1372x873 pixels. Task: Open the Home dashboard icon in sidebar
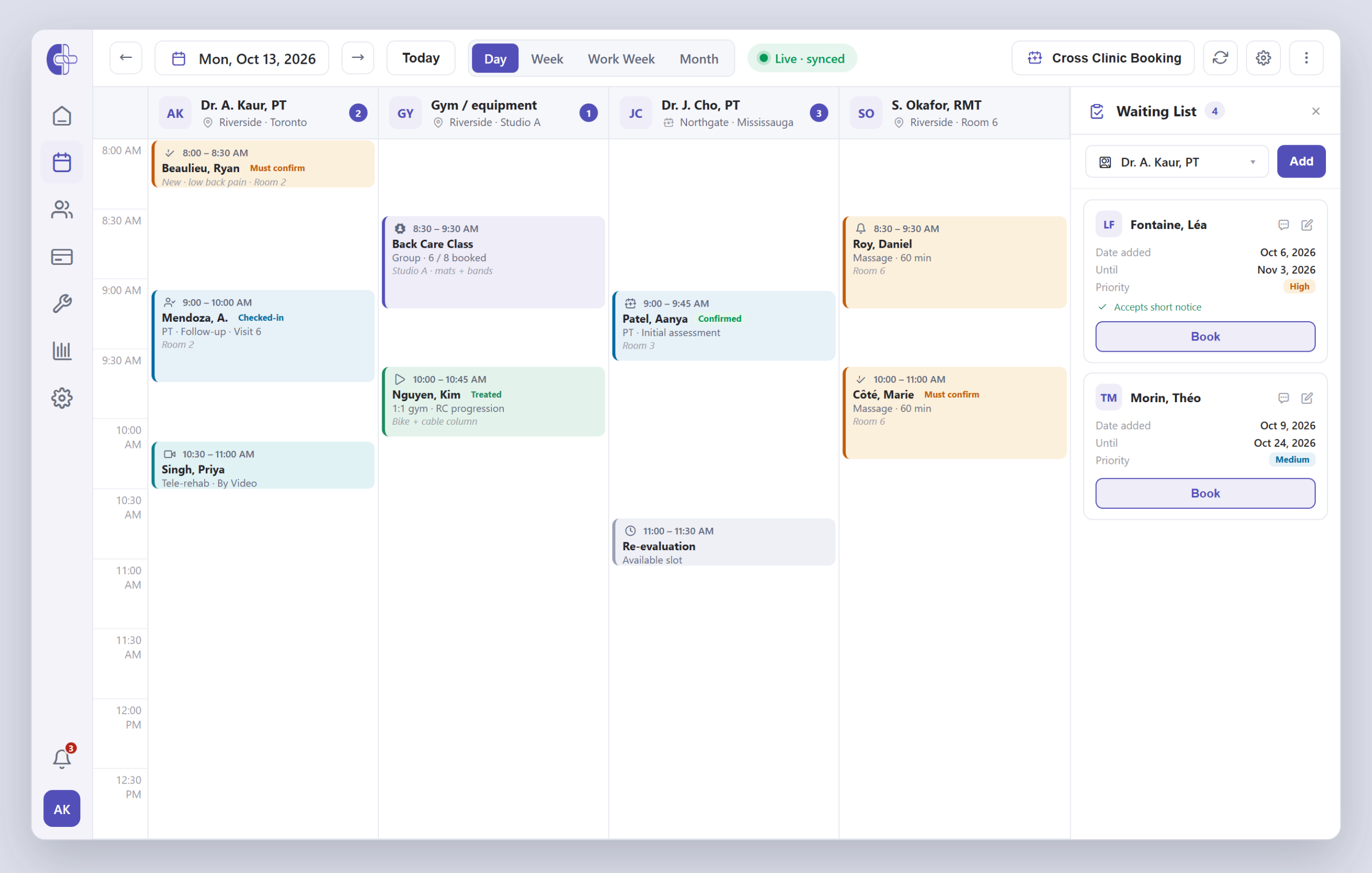tap(62, 116)
